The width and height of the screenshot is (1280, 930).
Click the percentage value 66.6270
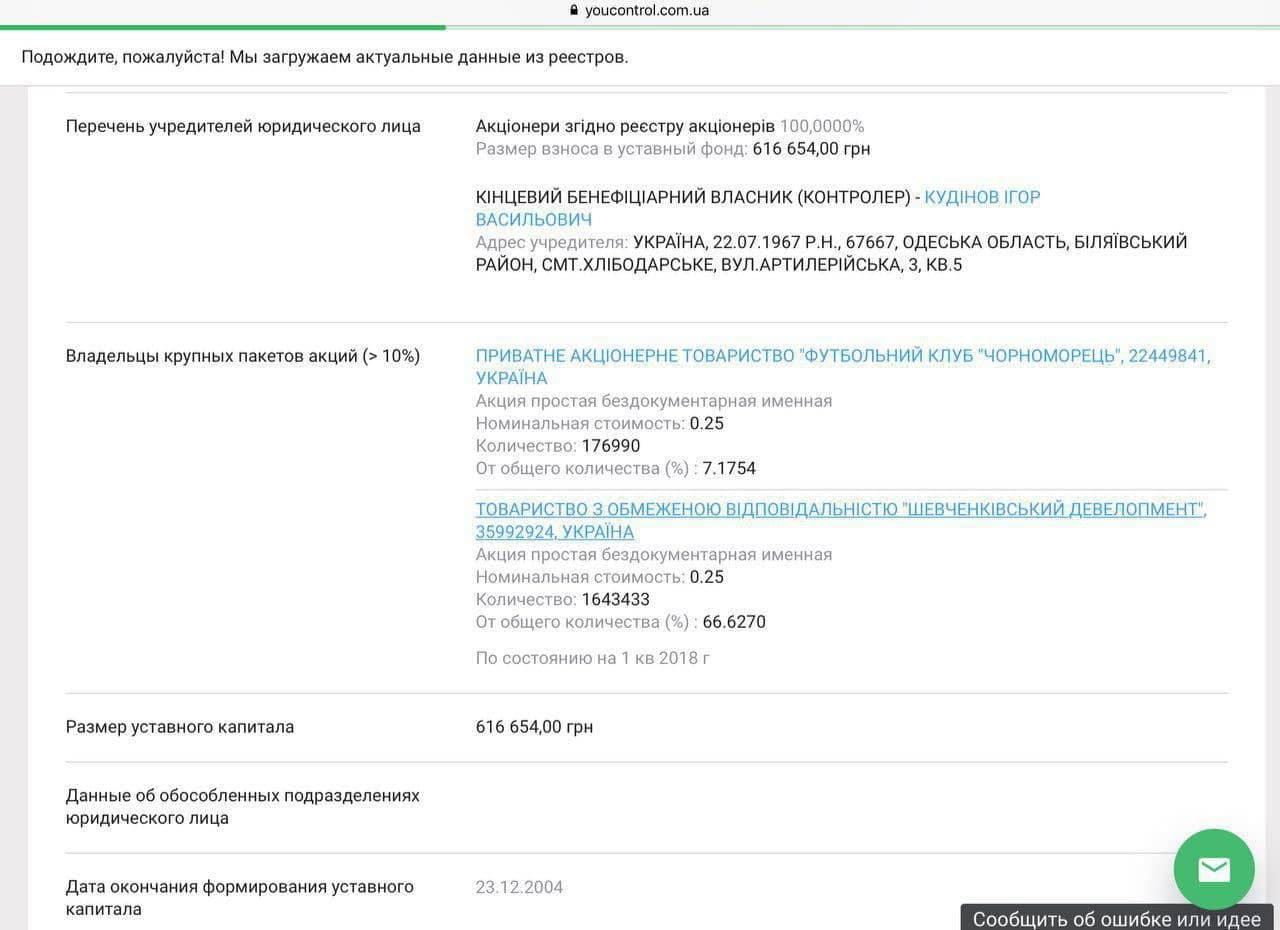point(734,622)
